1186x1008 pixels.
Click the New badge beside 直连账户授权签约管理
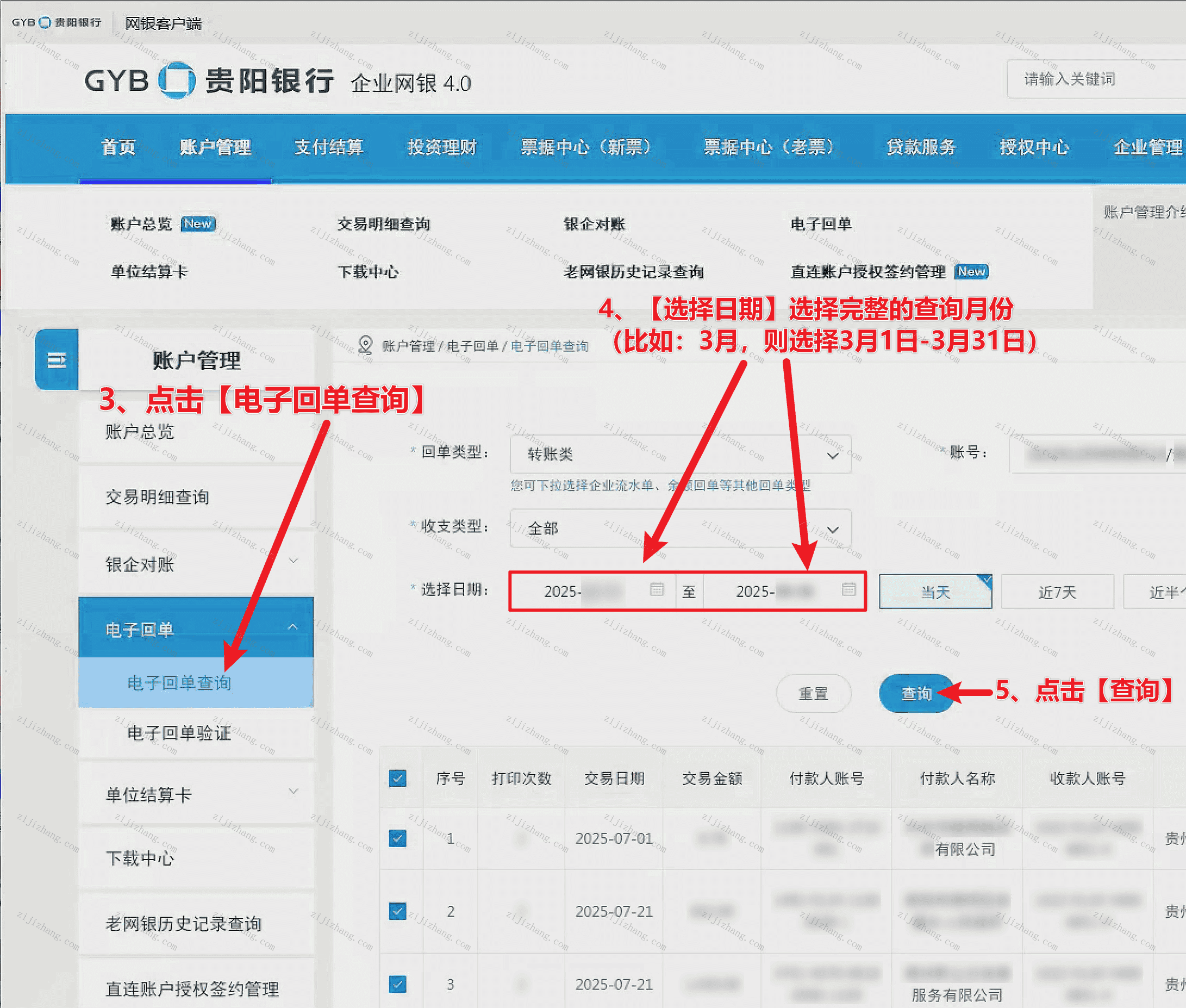pyautogui.click(x=971, y=271)
